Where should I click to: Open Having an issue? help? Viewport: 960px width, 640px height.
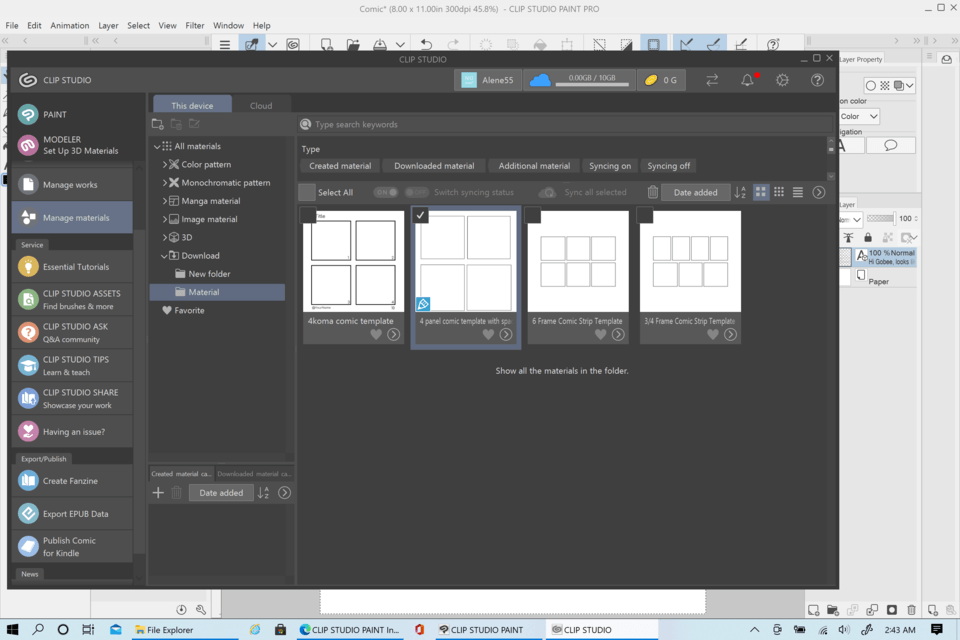(x=72, y=432)
